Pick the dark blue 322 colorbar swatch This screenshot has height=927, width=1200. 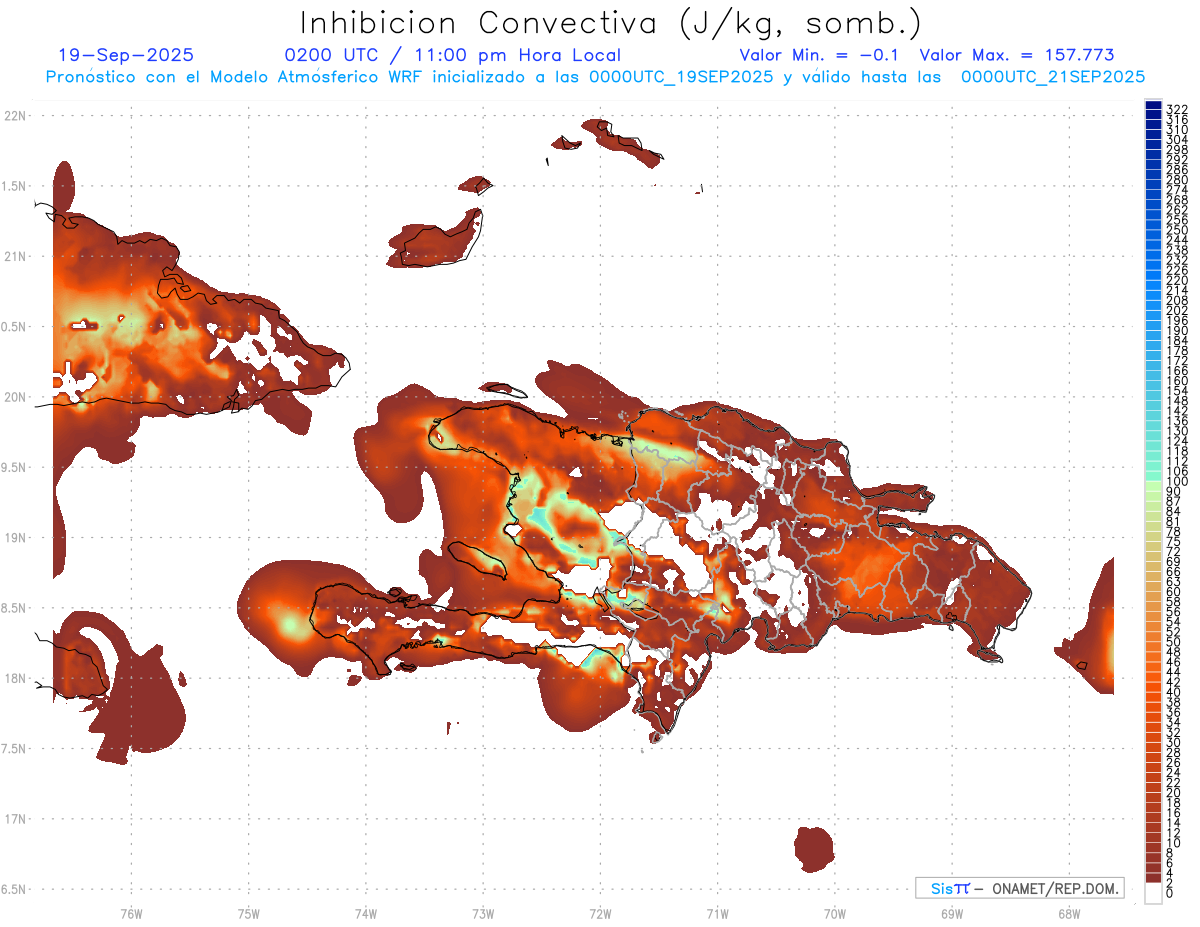(1153, 107)
